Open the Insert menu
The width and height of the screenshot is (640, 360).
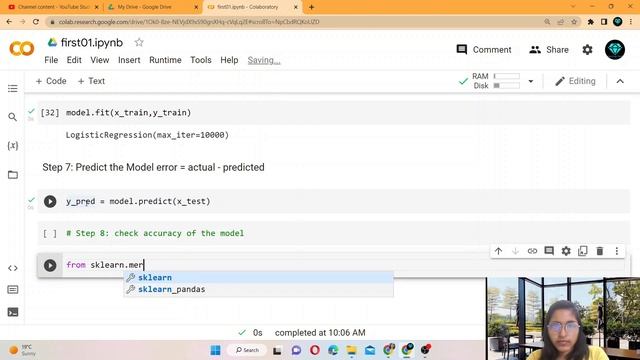[129, 60]
